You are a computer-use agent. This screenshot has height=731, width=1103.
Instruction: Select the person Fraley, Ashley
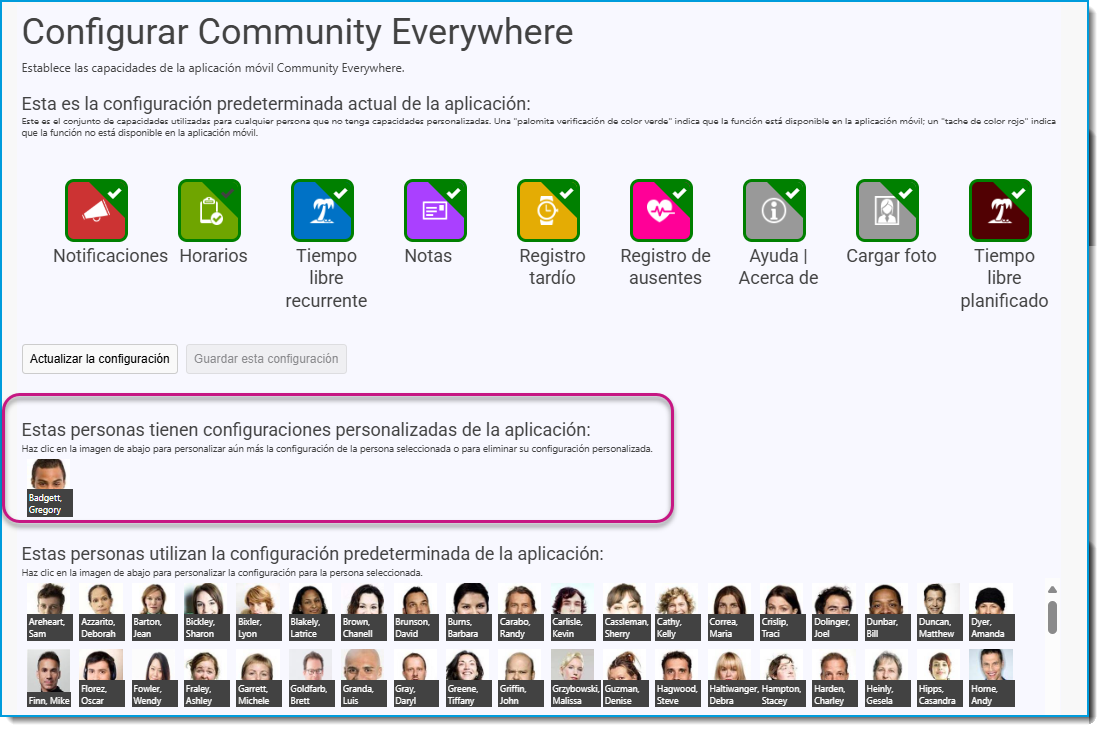point(206,678)
